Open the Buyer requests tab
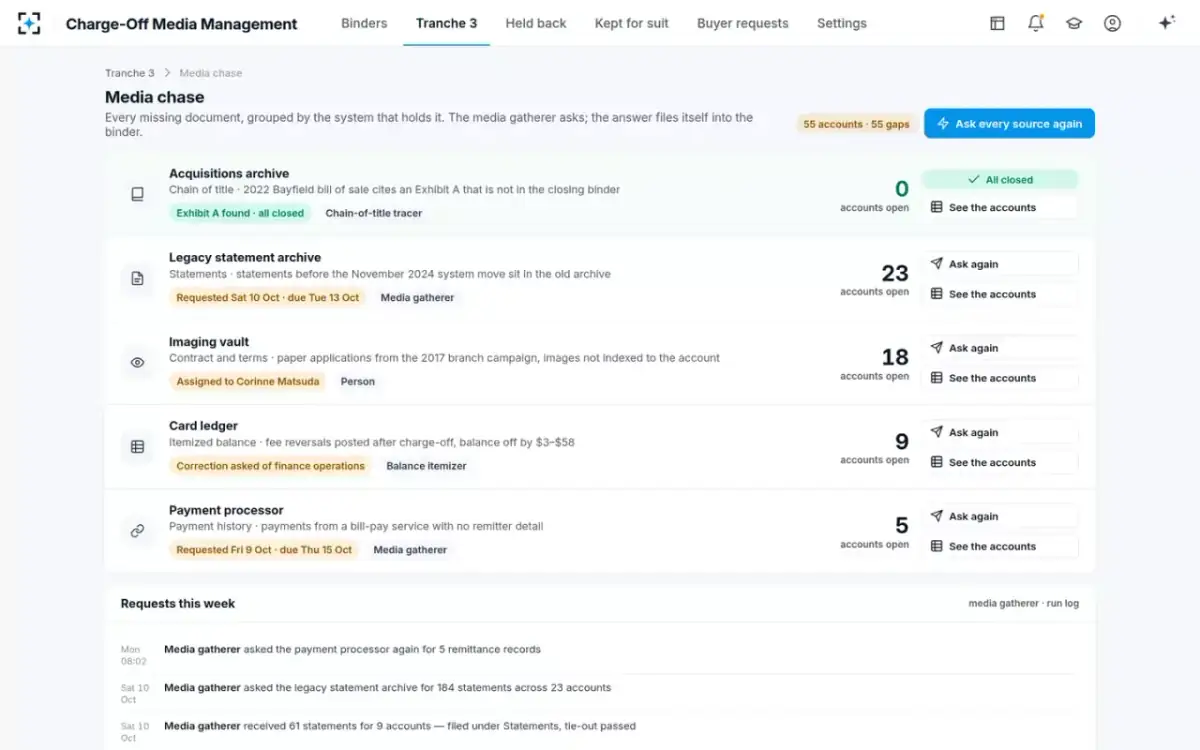The height and width of the screenshot is (750, 1200). coord(743,23)
